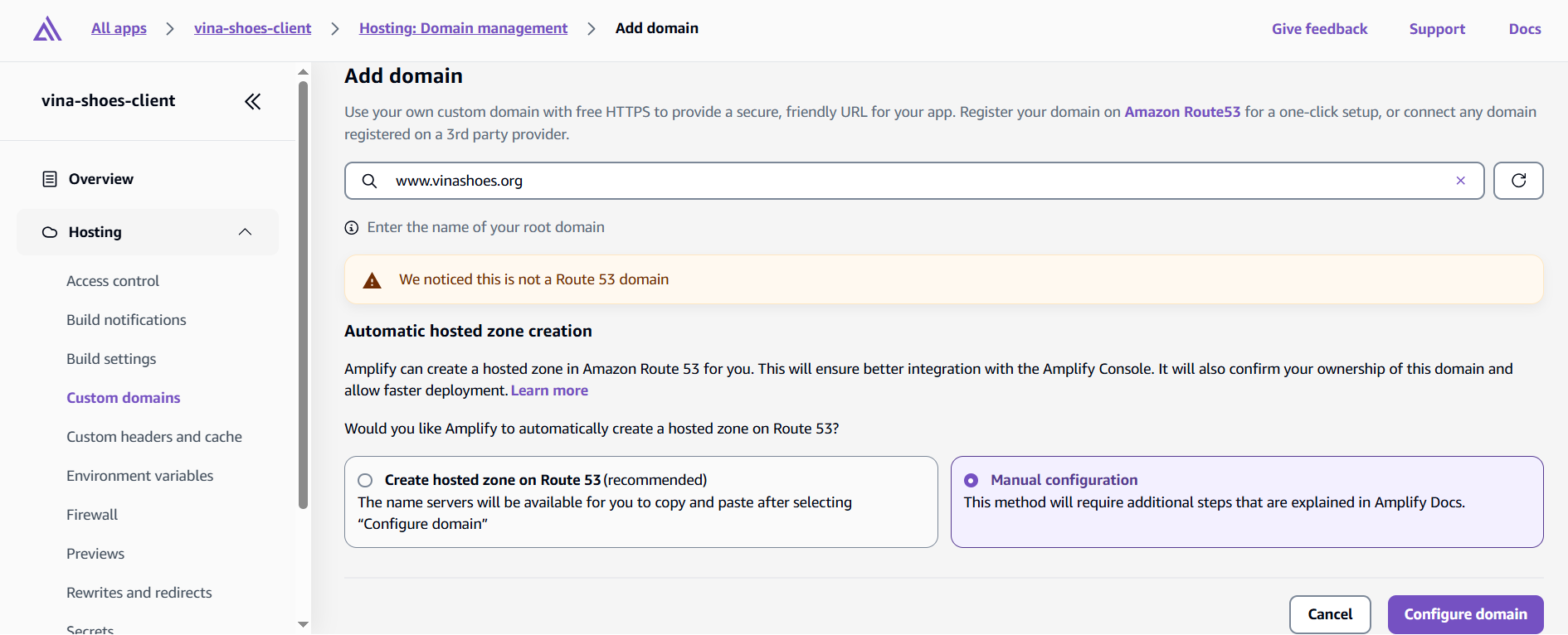Open Build settings page
The height and width of the screenshot is (635, 1568).
(x=111, y=359)
